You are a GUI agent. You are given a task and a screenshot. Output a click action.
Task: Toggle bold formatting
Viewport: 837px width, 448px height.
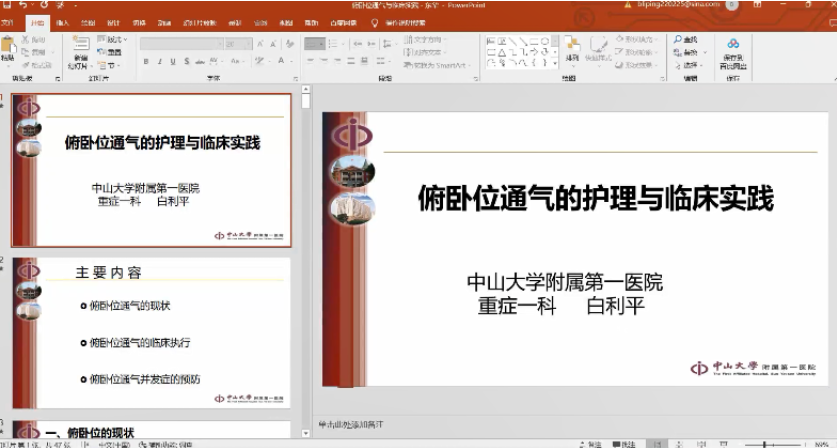tap(146, 61)
